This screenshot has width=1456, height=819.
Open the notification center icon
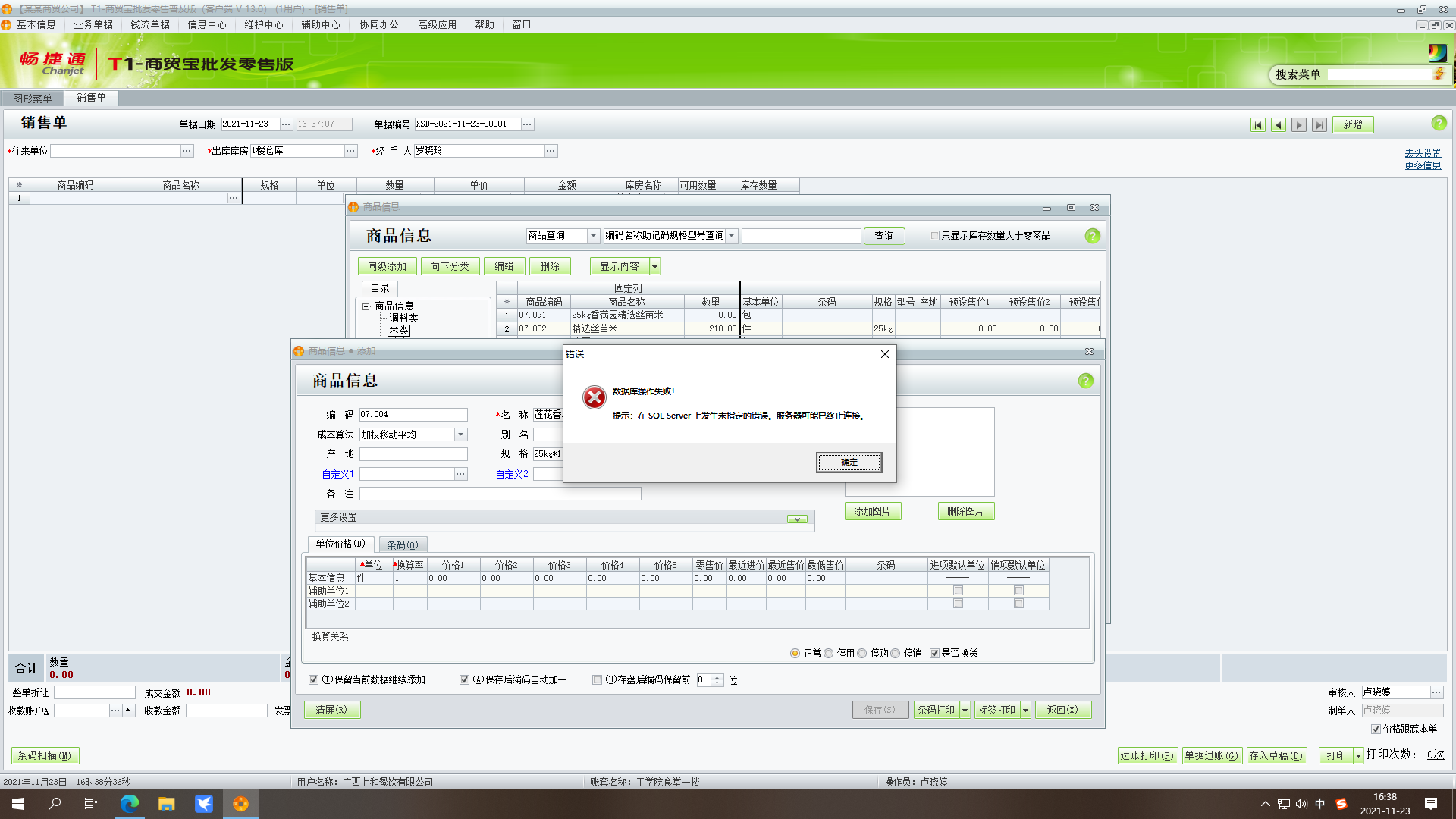tap(1431, 804)
